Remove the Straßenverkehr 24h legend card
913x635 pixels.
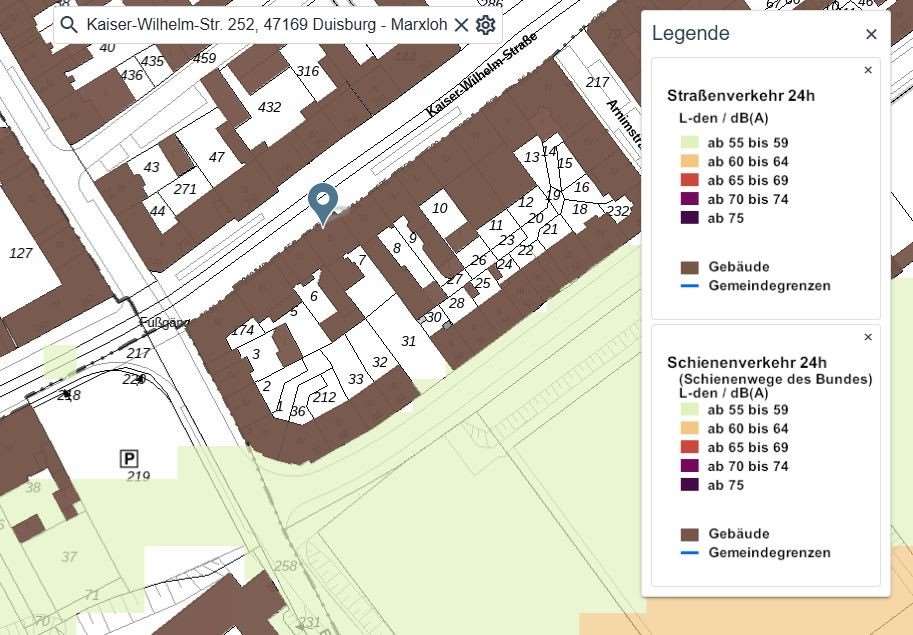point(868,70)
